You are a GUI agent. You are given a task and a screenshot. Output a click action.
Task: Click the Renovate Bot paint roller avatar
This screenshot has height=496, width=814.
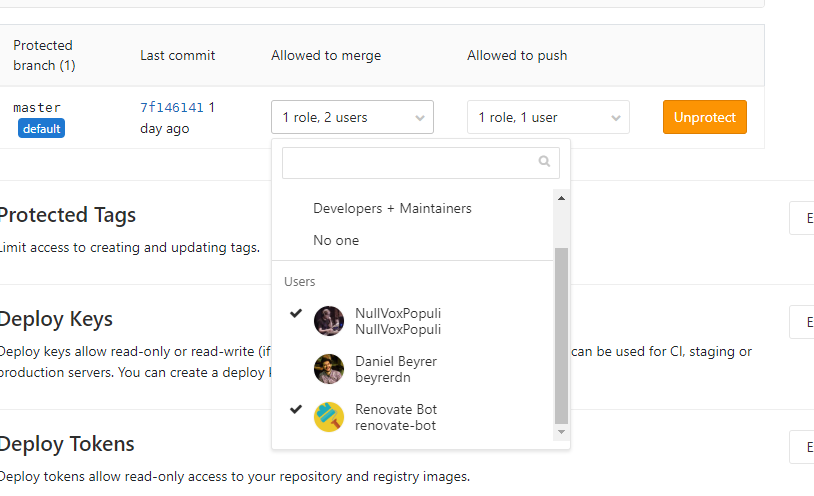tap(329, 417)
